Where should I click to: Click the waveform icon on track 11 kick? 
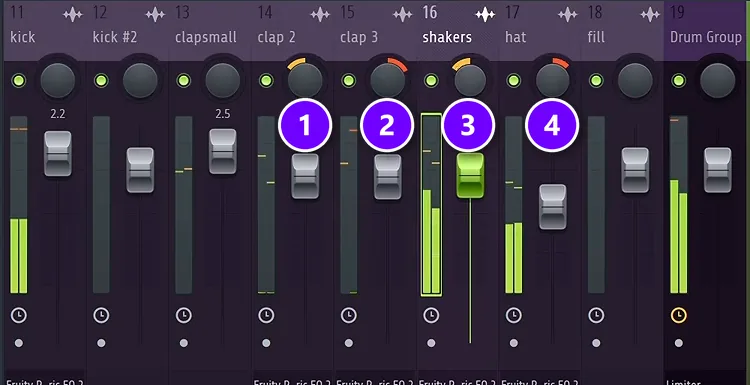point(73,14)
